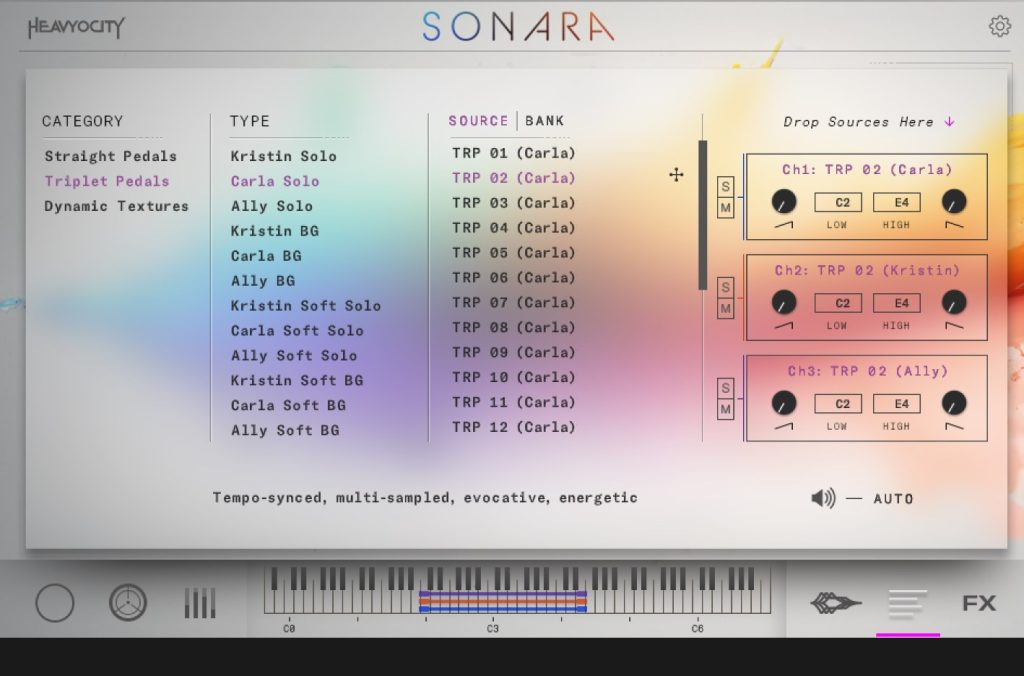Open the settings gear icon
Screen dimensions: 1024x676
pos(999,27)
